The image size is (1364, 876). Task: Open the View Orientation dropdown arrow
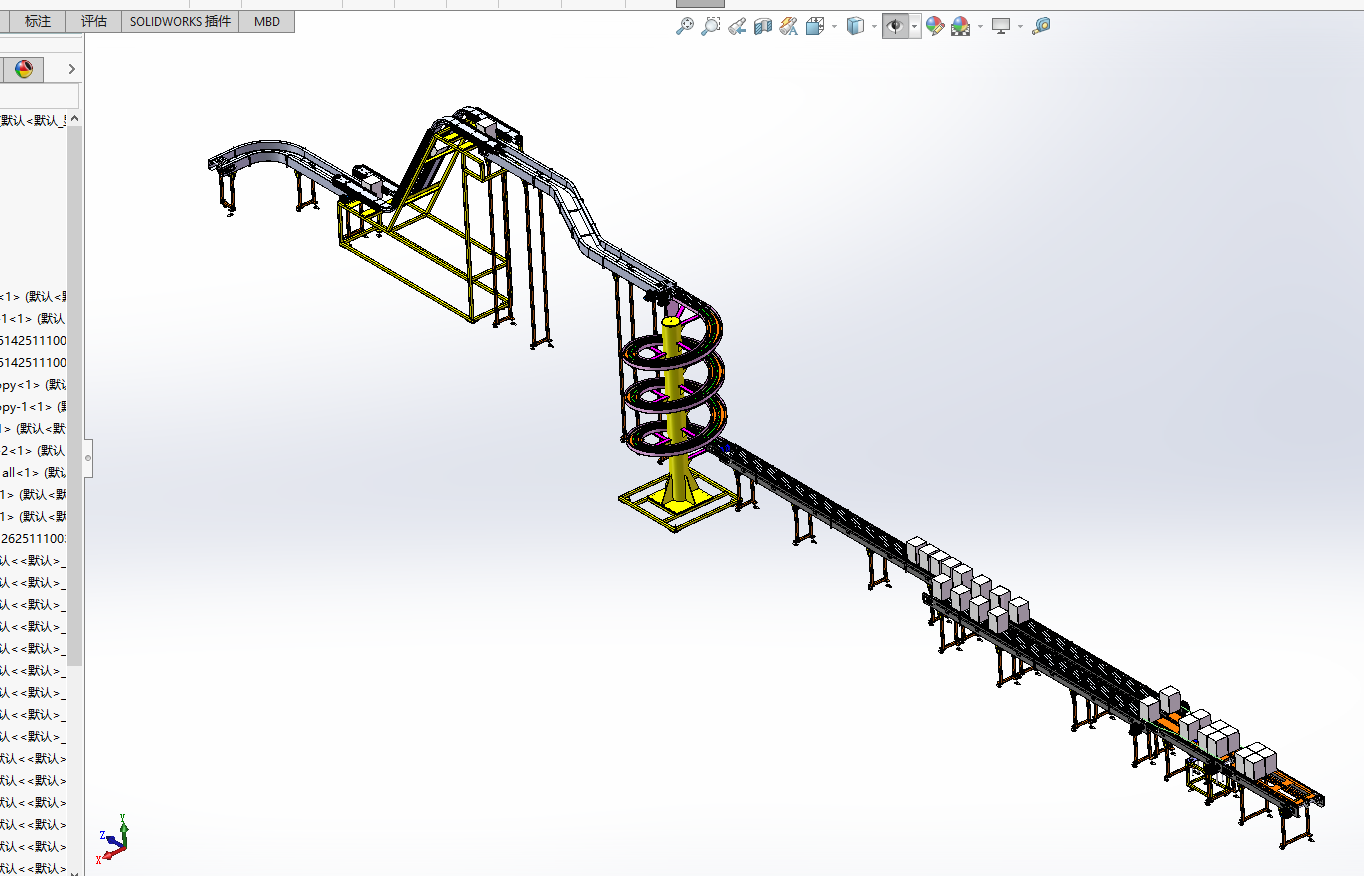click(x=833, y=27)
